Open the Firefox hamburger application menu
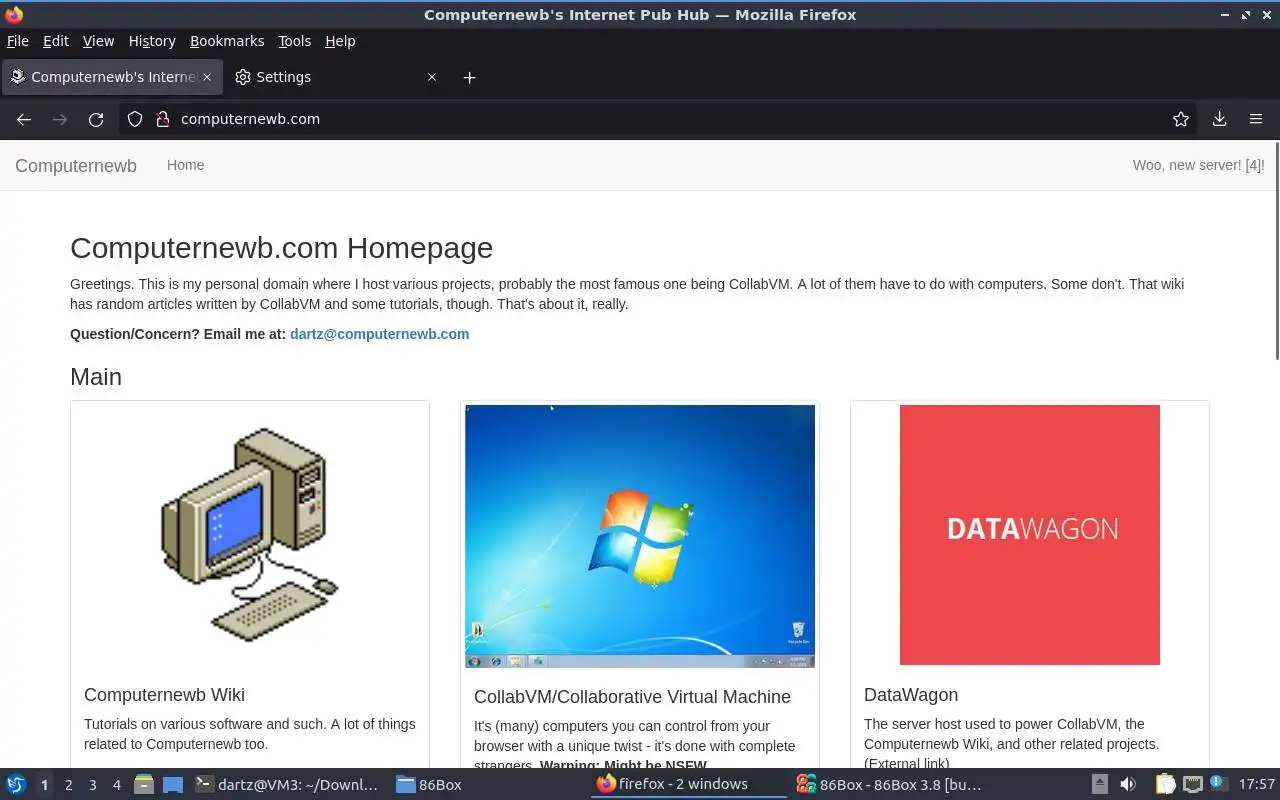 coord(1256,119)
